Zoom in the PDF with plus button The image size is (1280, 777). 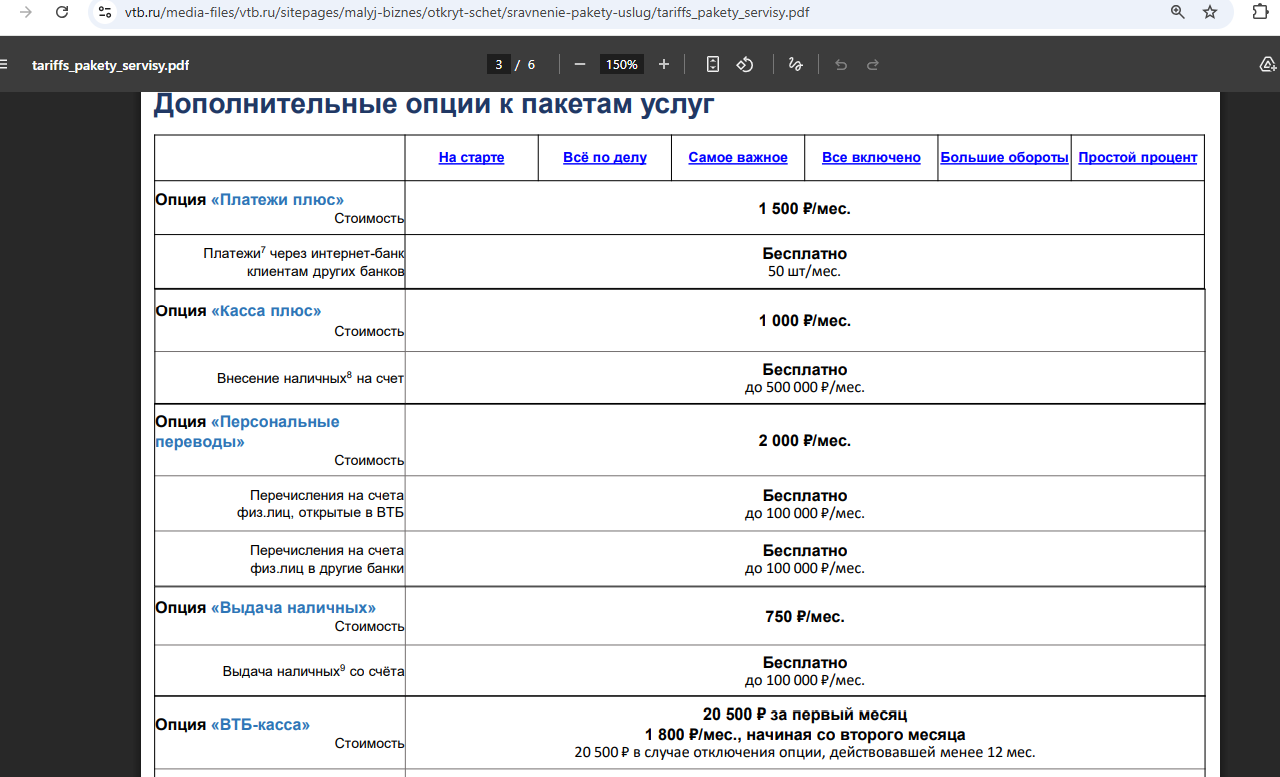(664, 64)
